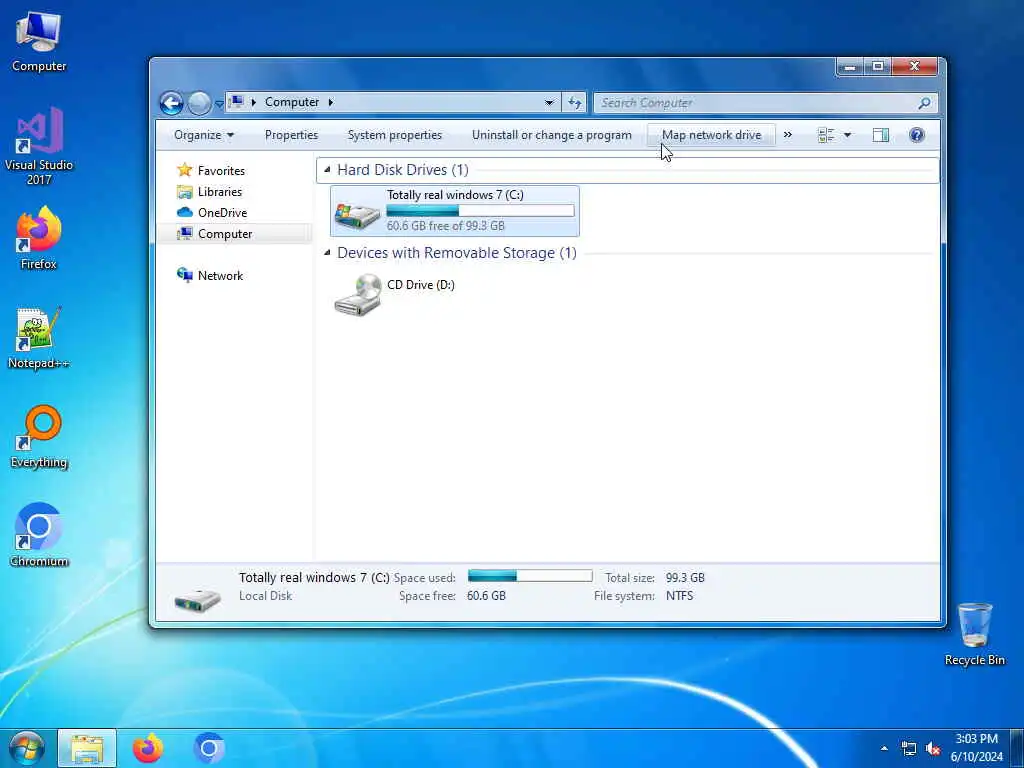Click Properties in the command bar
1024x768 pixels.
click(291, 135)
